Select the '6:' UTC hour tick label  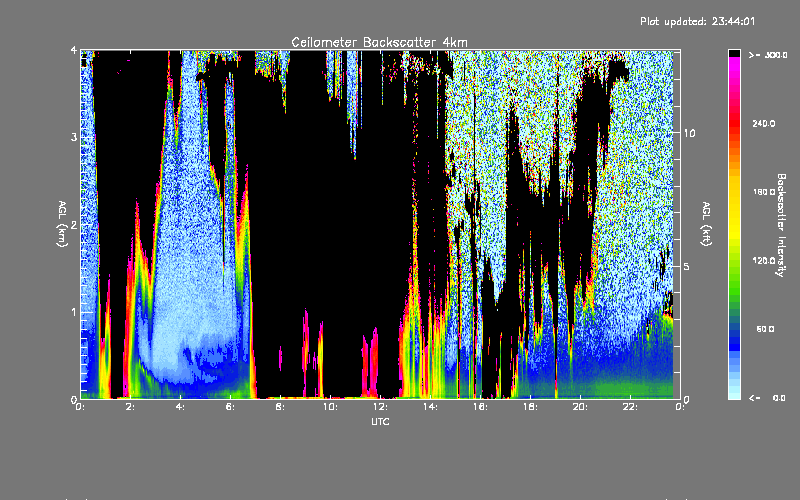231,407
